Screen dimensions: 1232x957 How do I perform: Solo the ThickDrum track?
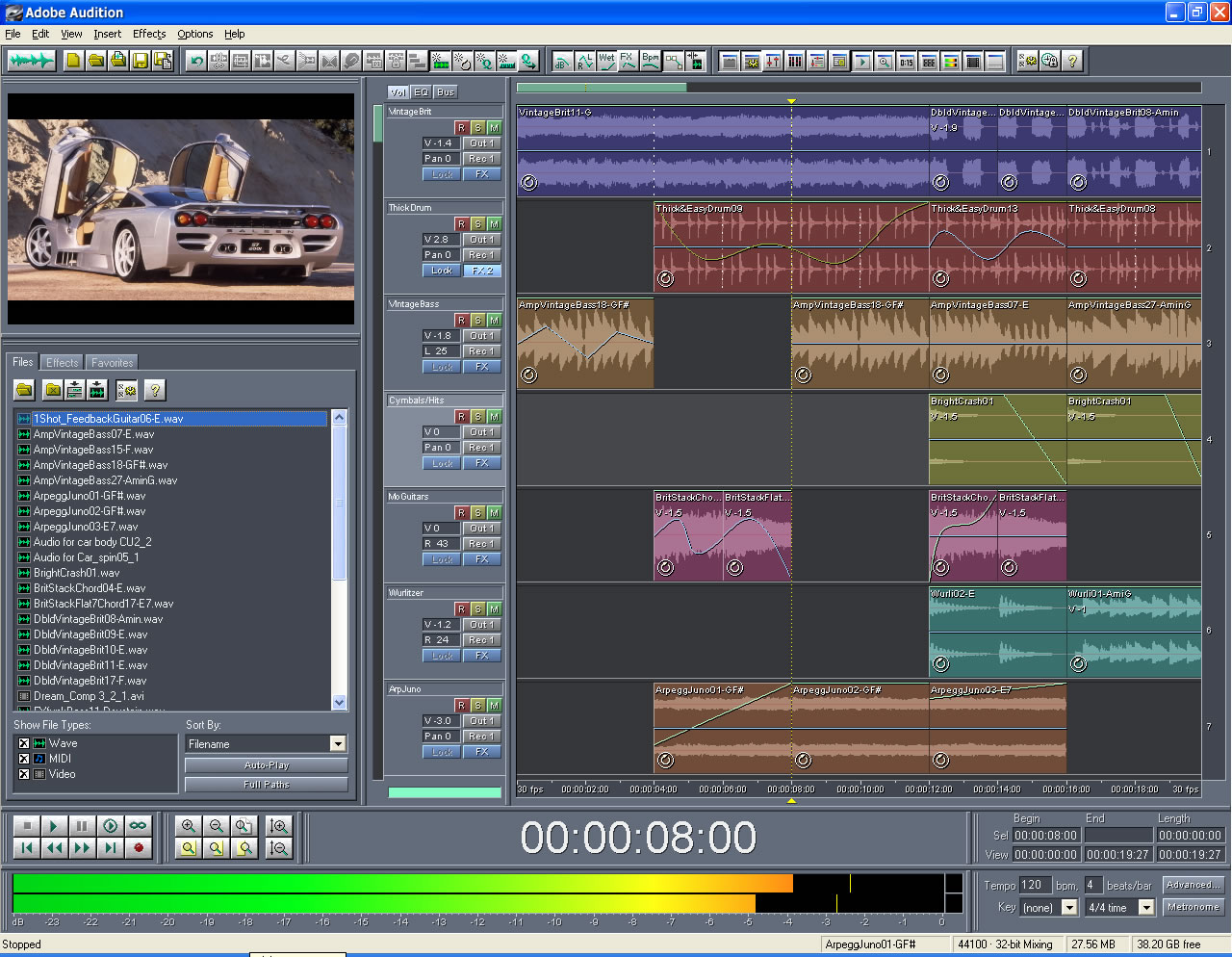477,223
